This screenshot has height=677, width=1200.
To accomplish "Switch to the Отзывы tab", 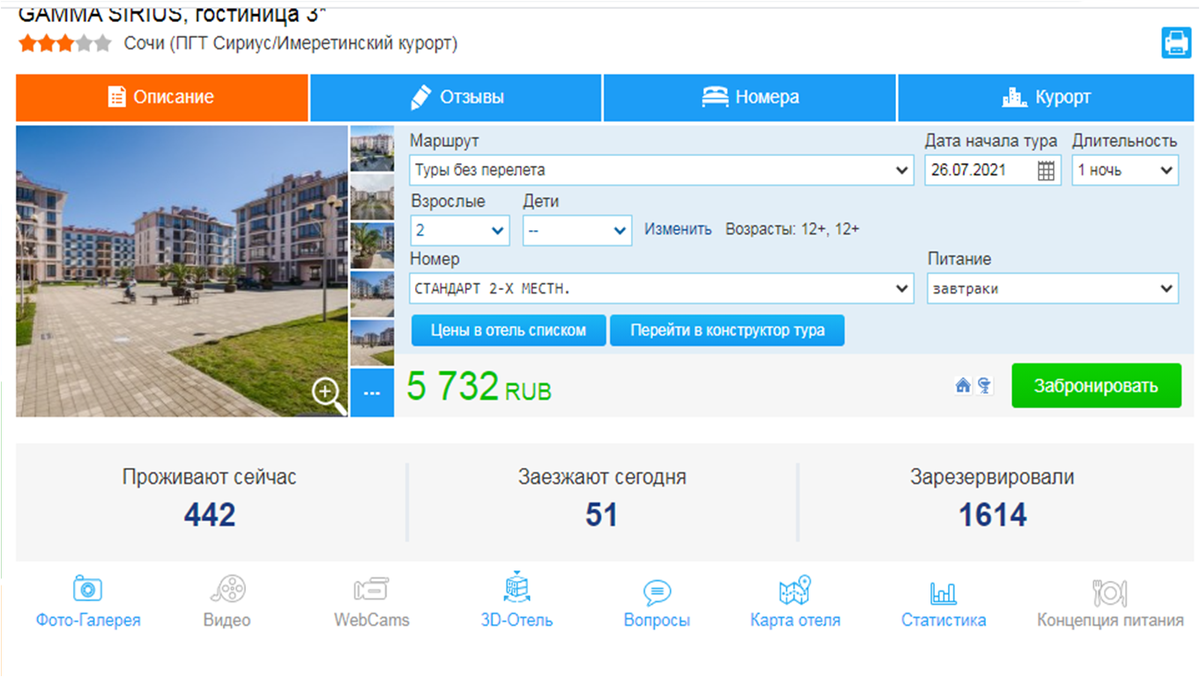I will coord(456,97).
